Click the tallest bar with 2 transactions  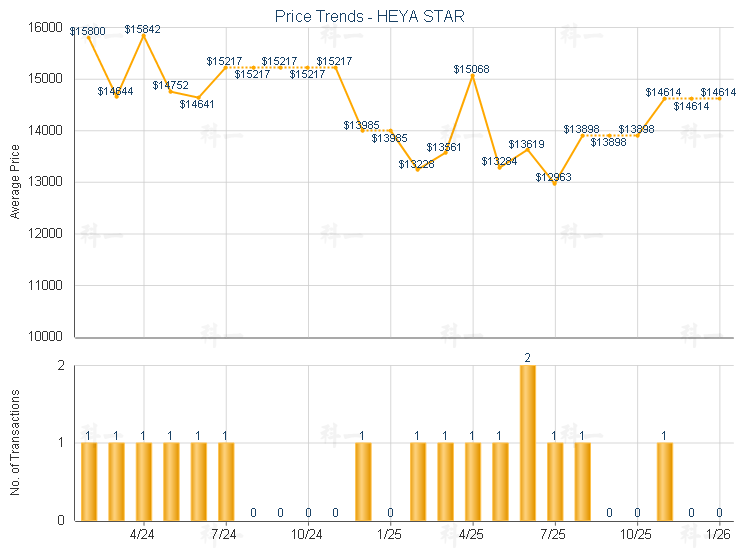[x=527, y=442]
